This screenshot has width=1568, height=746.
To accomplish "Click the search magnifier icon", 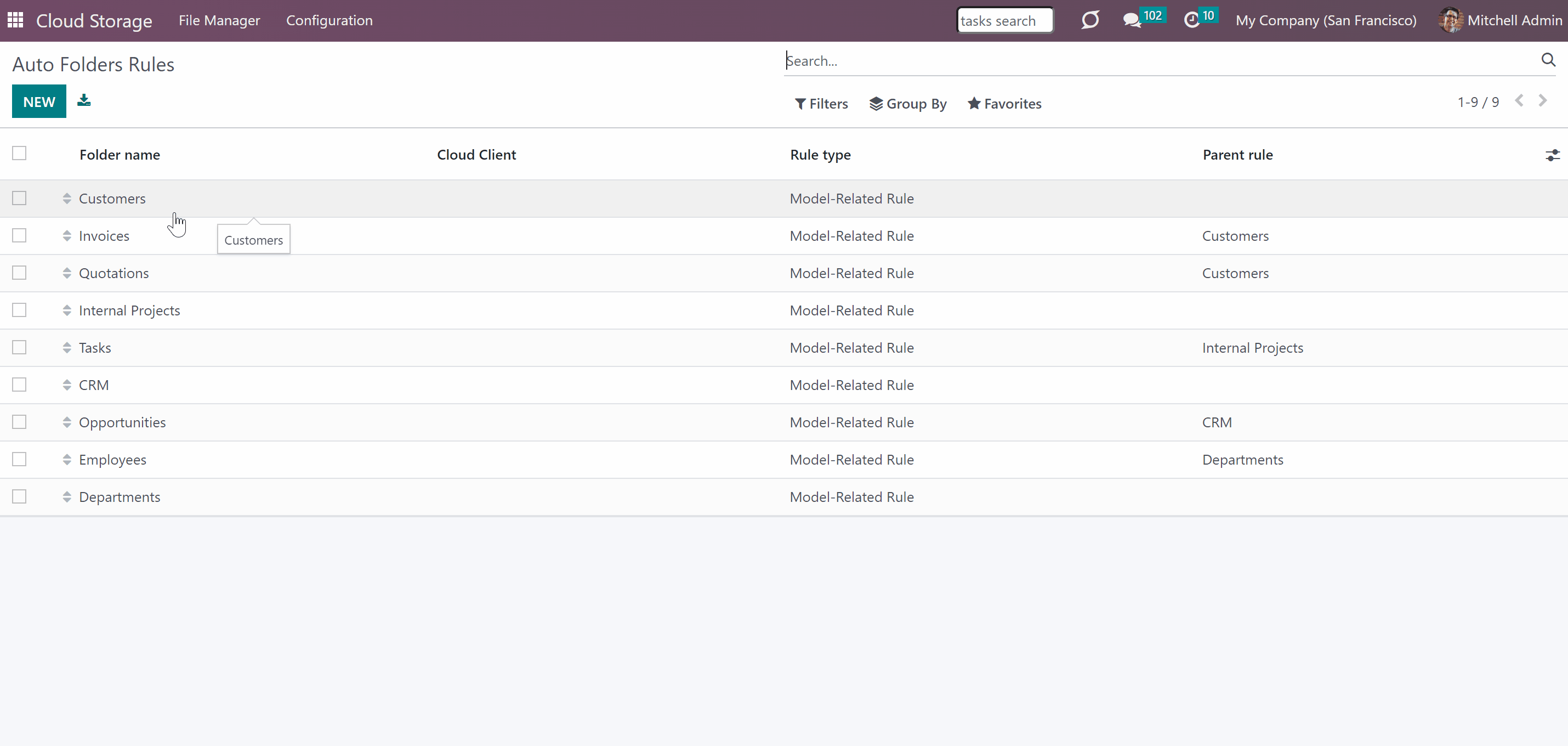I will [1548, 60].
